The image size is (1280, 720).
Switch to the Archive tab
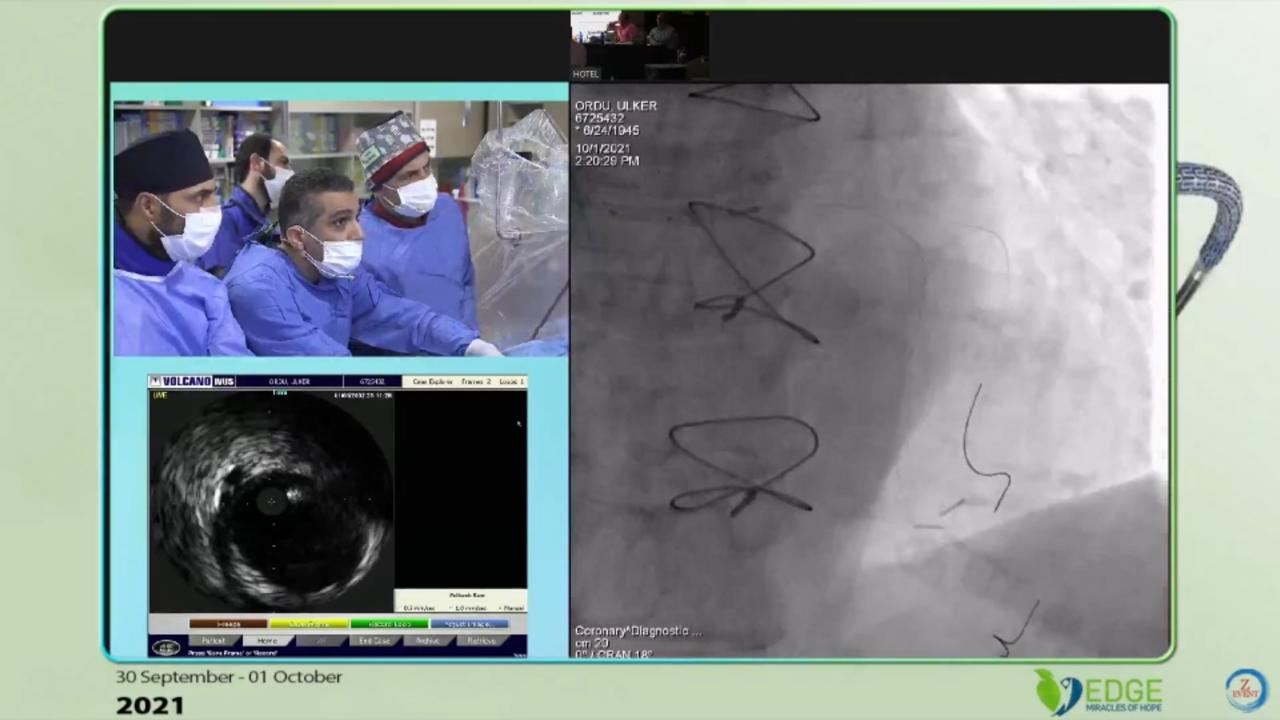(x=427, y=641)
